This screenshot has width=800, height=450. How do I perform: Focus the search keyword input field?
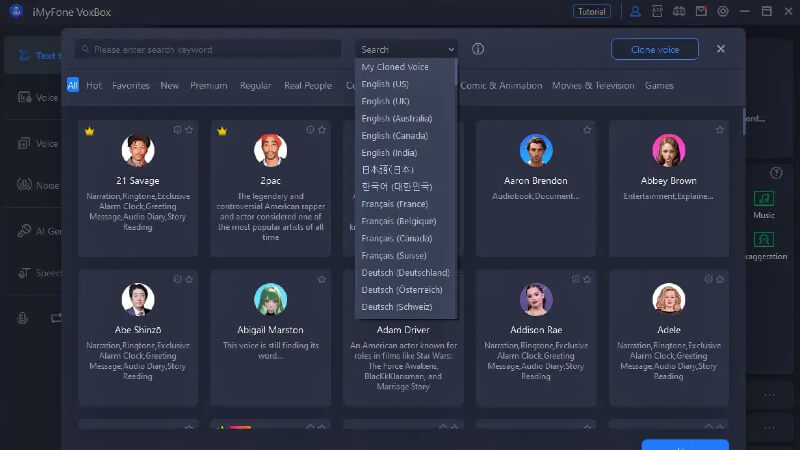coord(208,49)
